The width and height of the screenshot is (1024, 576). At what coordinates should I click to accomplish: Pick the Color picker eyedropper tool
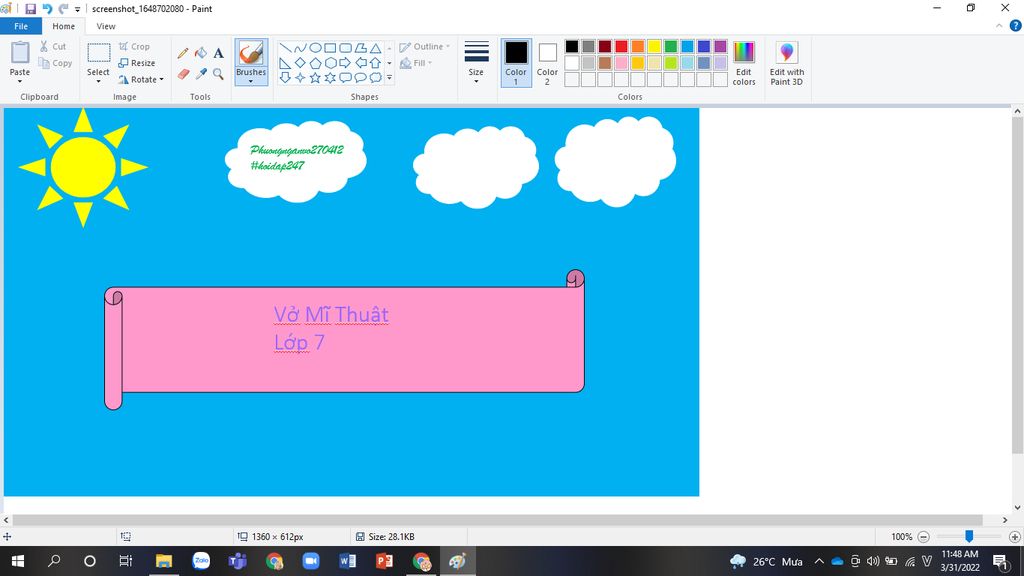(x=200, y=74)
